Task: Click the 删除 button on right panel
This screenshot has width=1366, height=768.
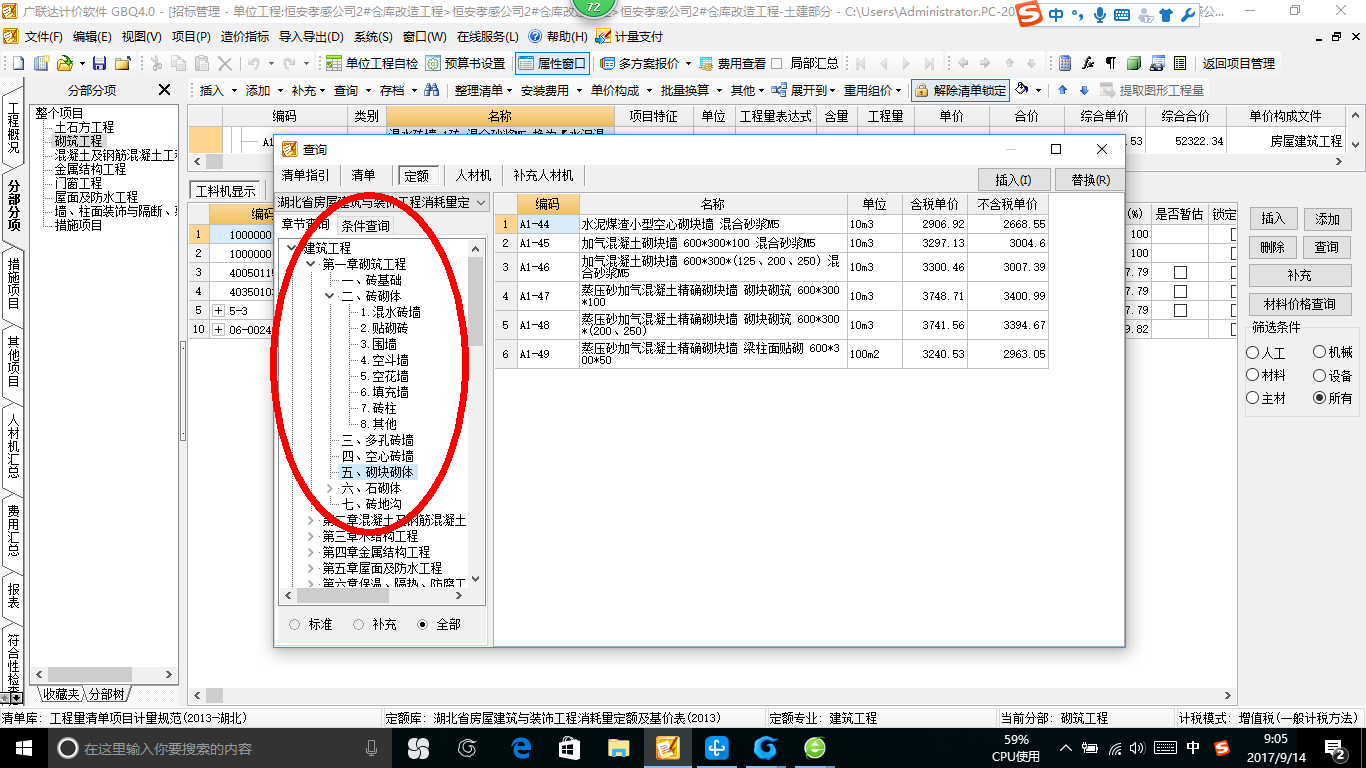Action: coord(1272,247)
